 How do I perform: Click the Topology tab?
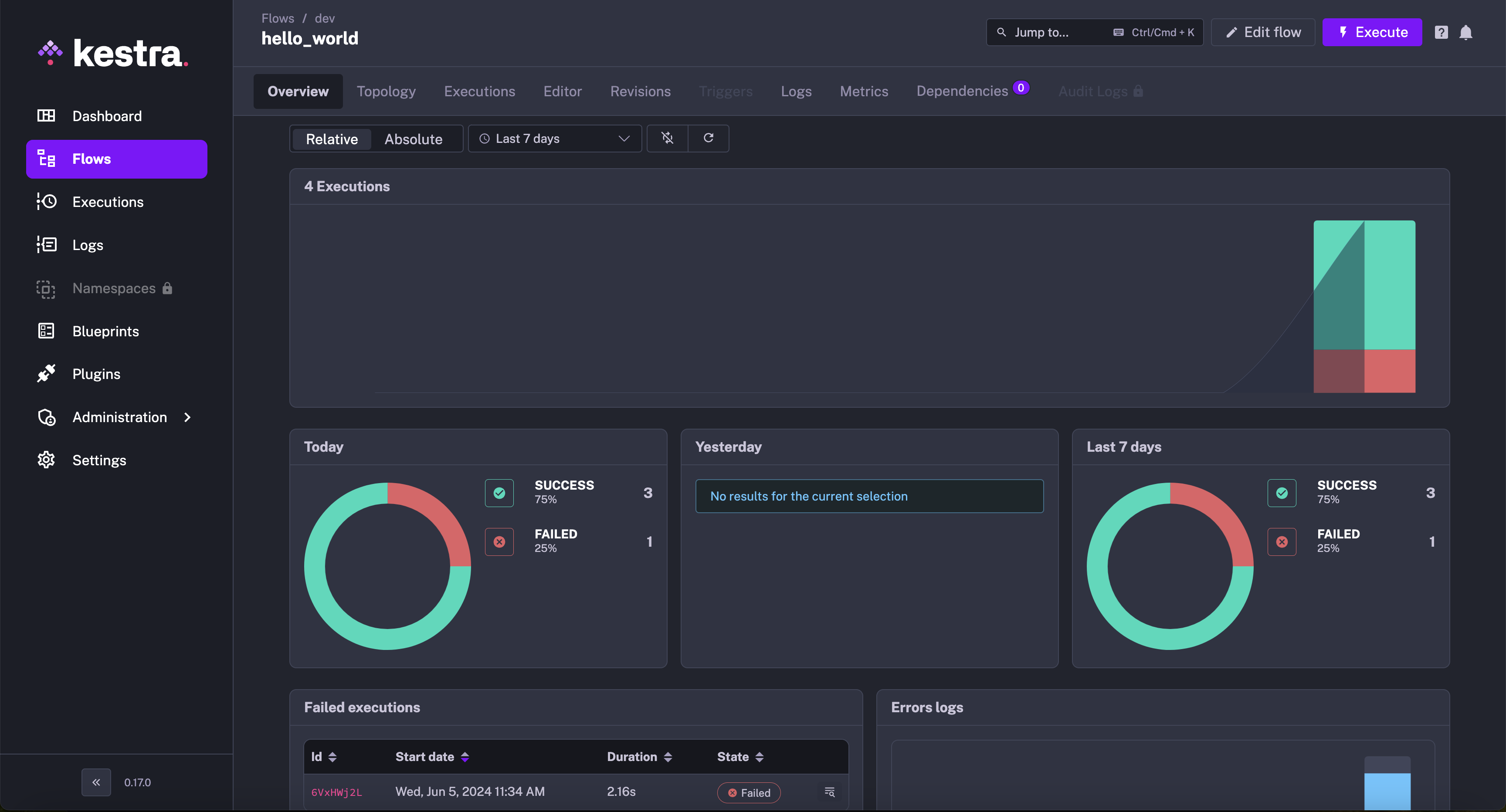[386, 90]
